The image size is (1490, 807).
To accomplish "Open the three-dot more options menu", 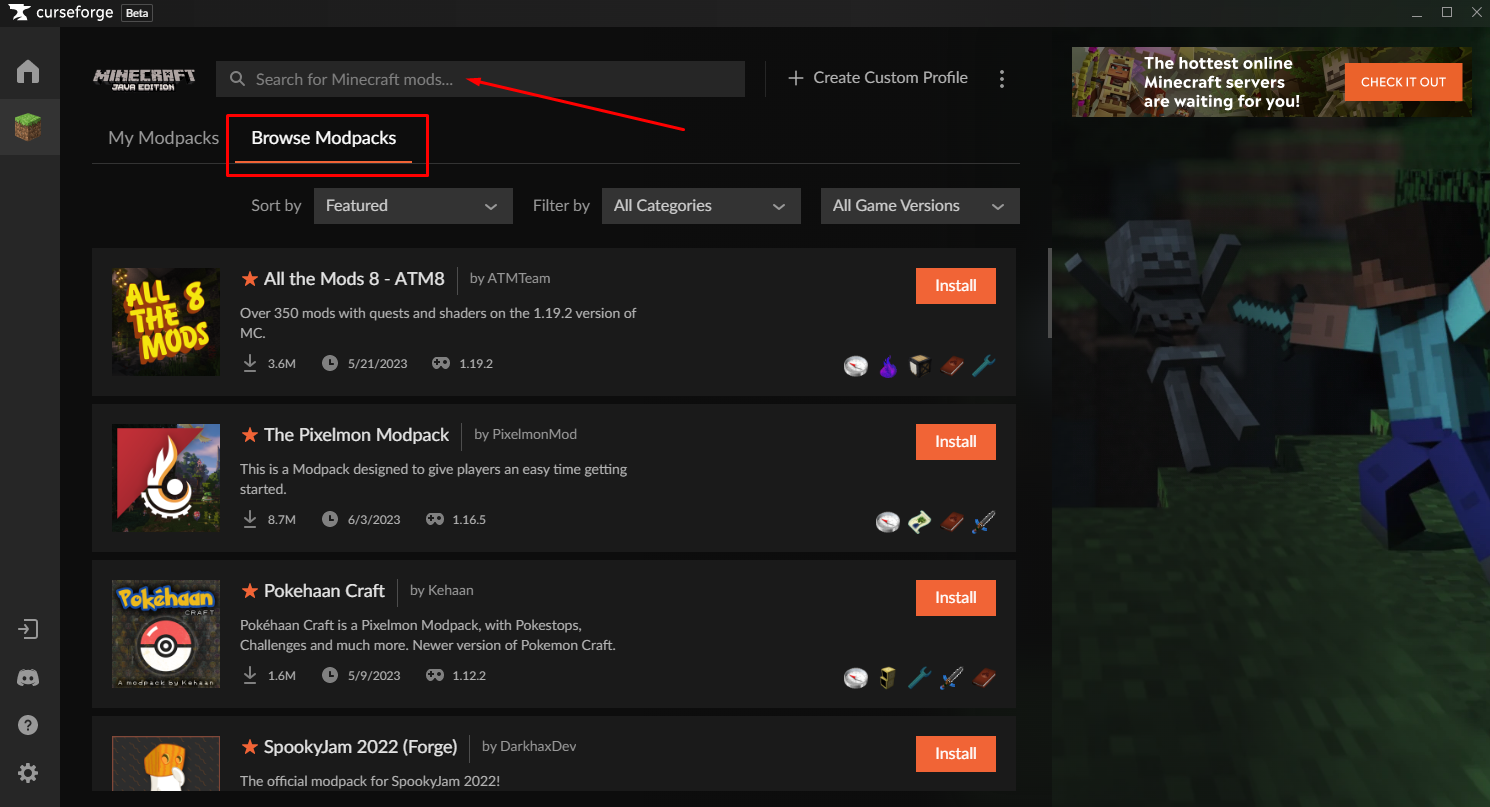I will (1002, 79).
